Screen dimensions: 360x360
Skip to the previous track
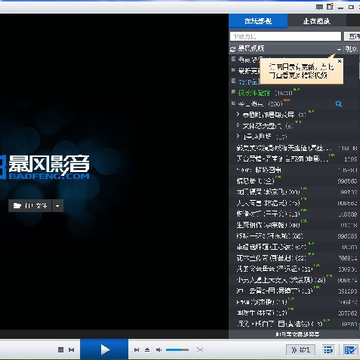pos(71,350)
